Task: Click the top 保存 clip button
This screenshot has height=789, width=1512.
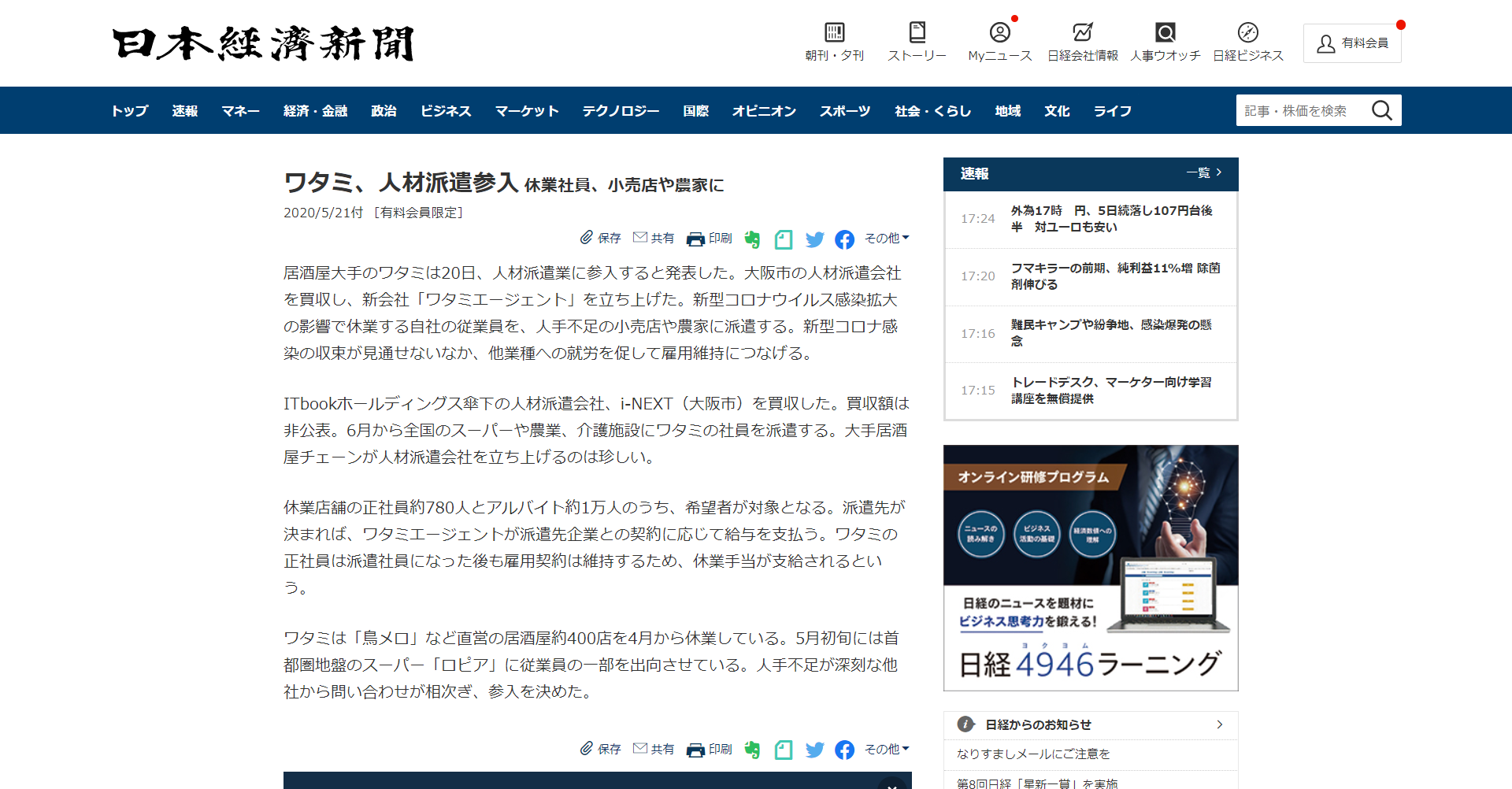Action: pyautogui.click(x=600, y=238)
